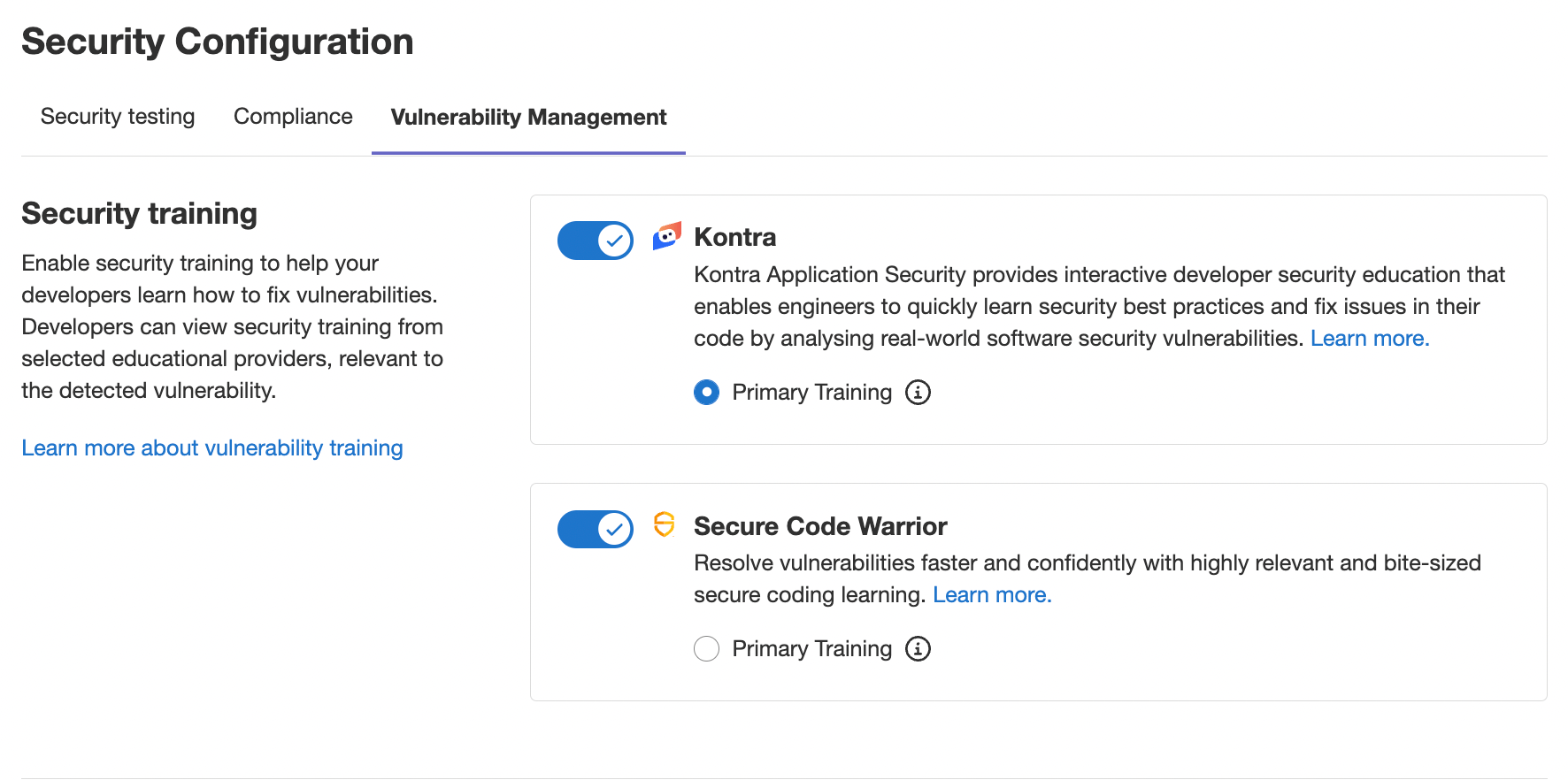Turn off the Secure Code Warrior toggle
The height and width of the screenshot is (780, 1568).
coord(595,529)
